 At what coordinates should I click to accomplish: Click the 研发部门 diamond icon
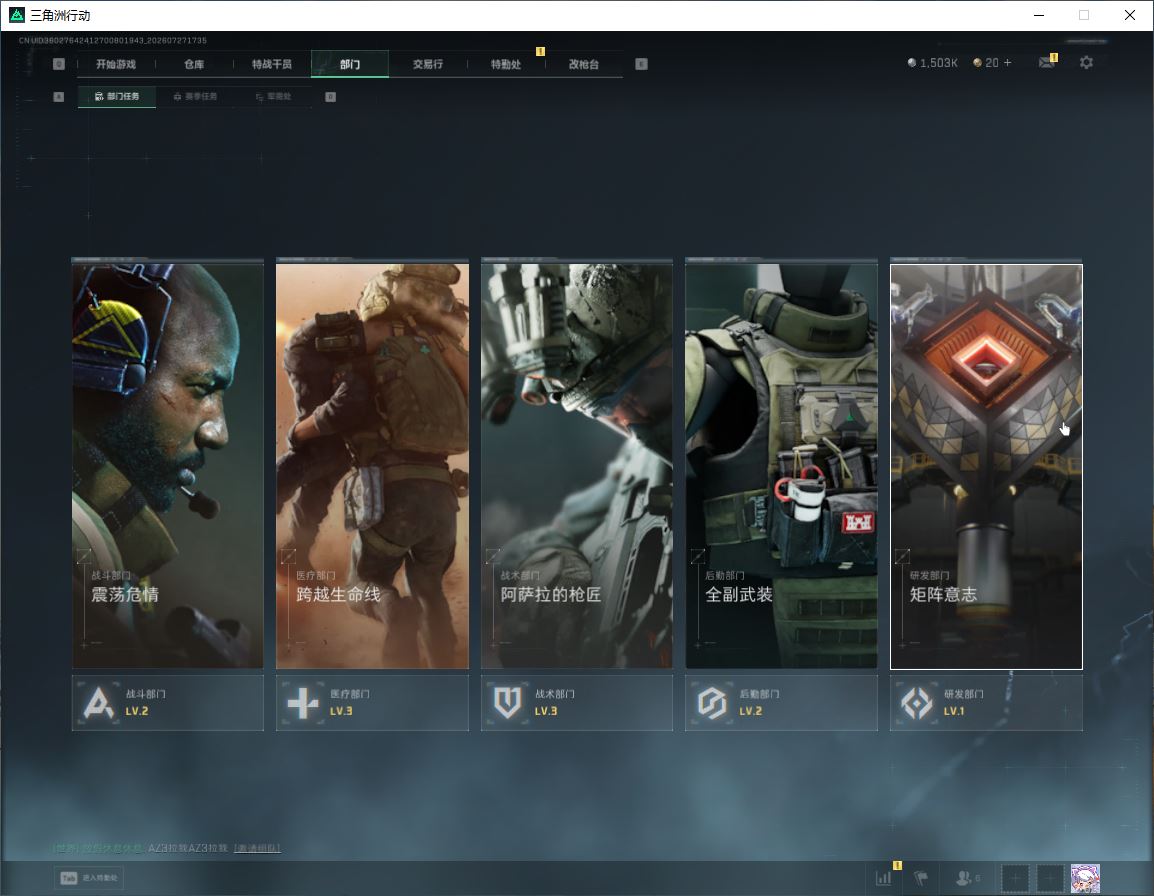(917, 702)
